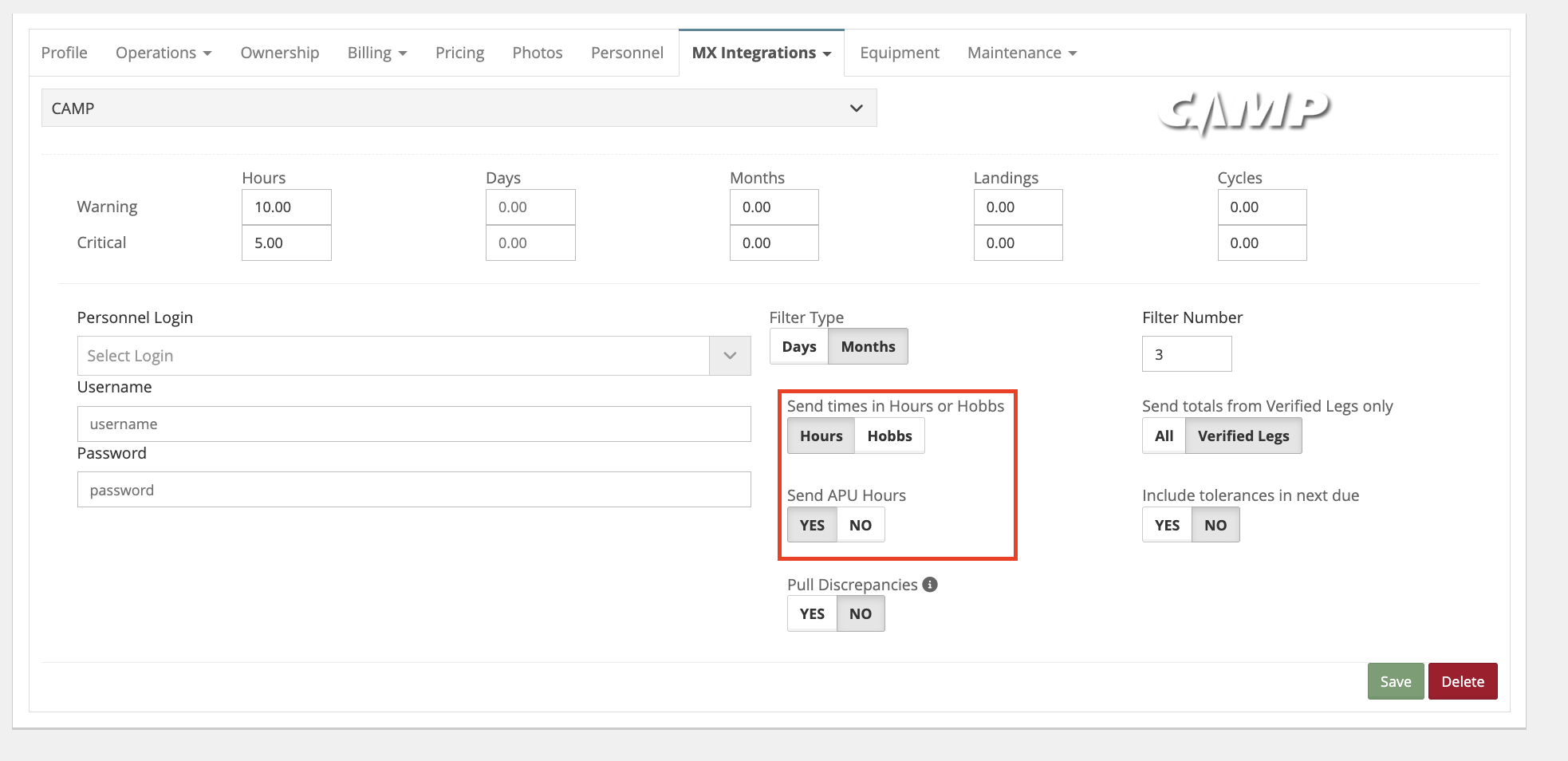Open the Operations tab dropdown

click(x=163, y=53)
